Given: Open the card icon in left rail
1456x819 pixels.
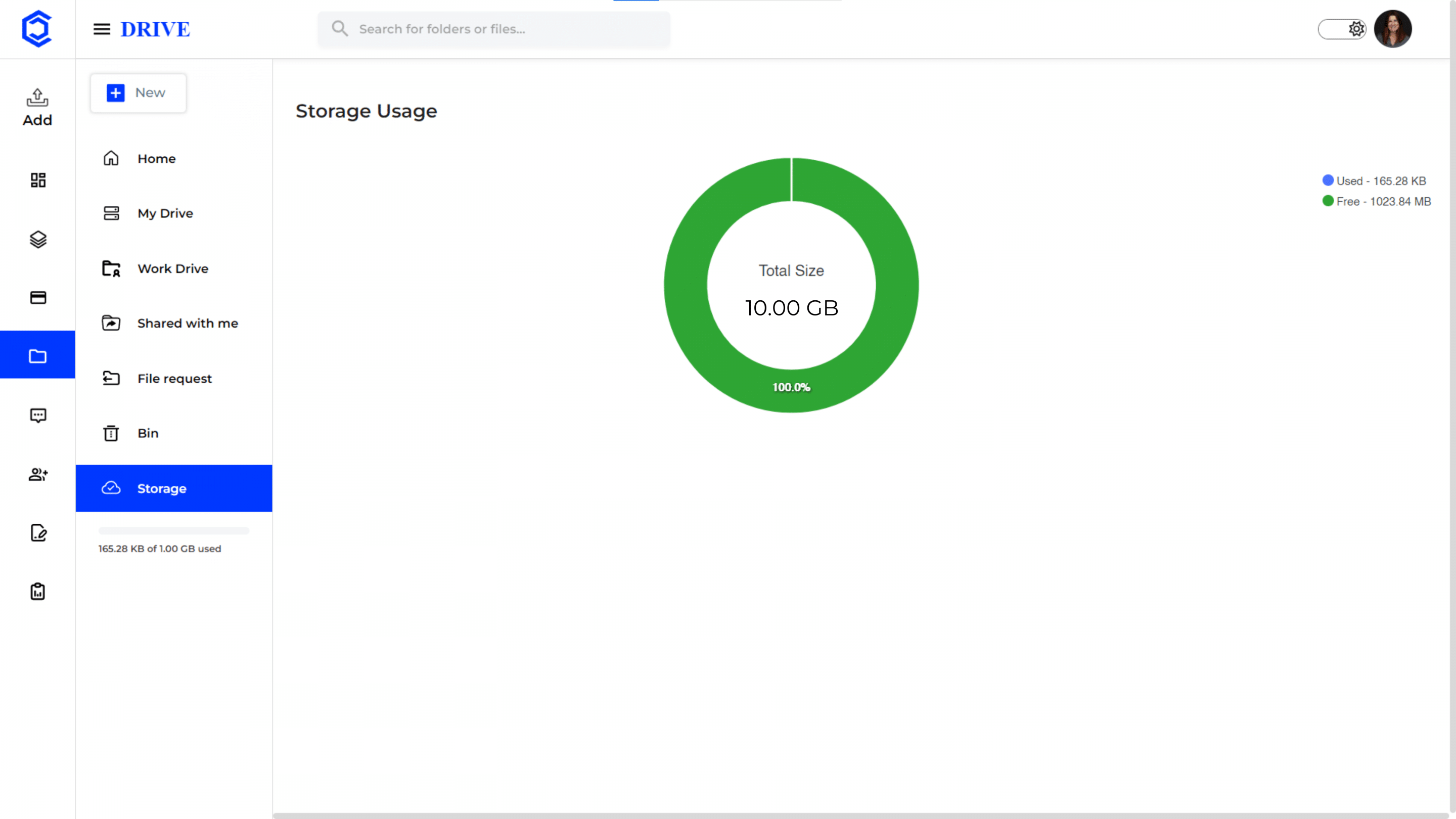Looking at the screenshot, I should coord(38,298).
